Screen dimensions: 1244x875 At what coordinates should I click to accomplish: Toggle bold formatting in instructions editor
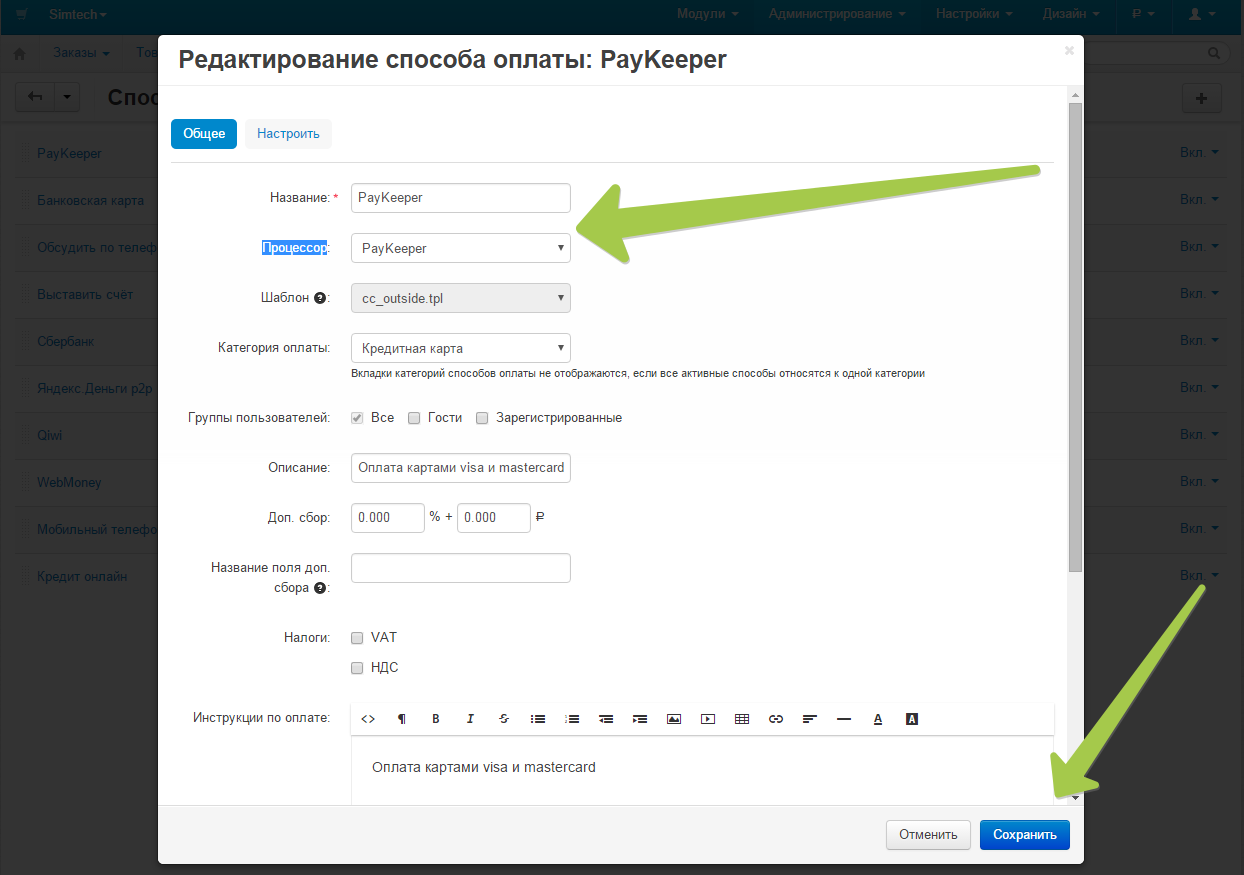pyautogui.click(x=436, y=719)
